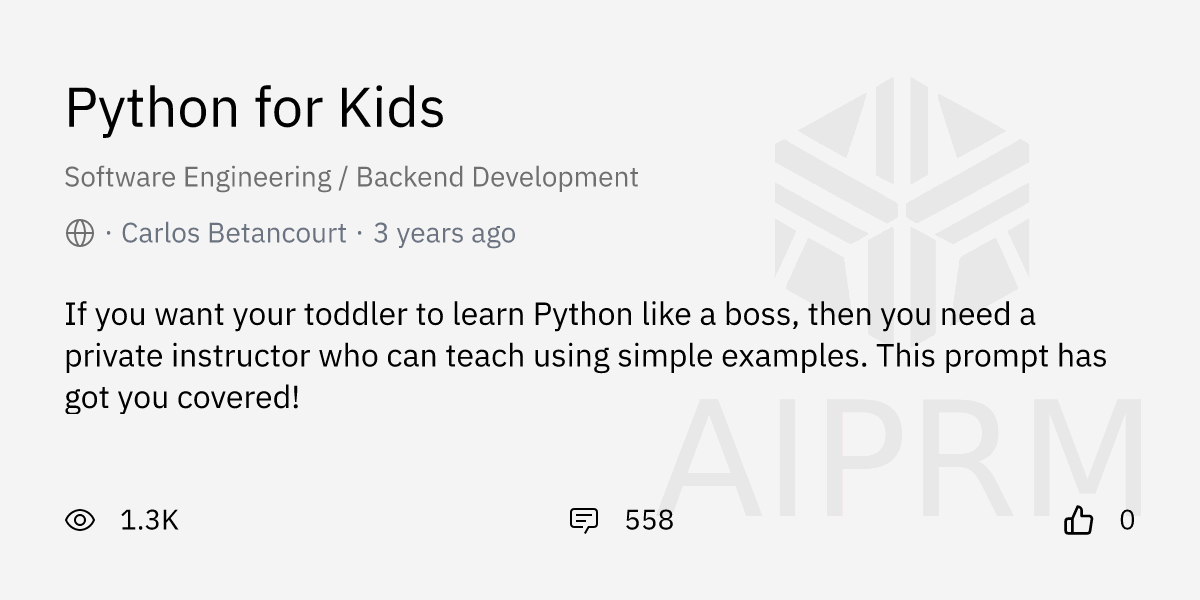Screen dimensions: 1200x600
Task: Click the speech-bubble comment icon
Action: click(x=585, y=520)
